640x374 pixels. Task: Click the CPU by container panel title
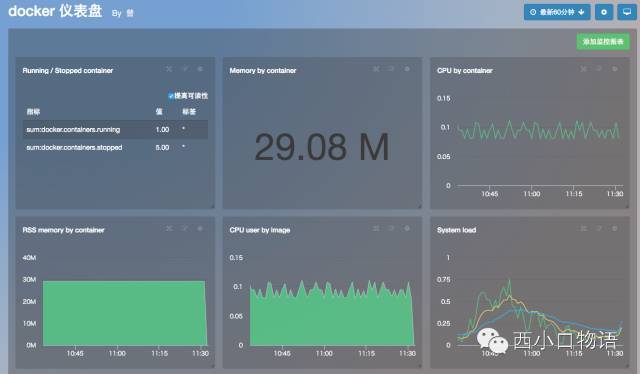(x=464, y=71)
